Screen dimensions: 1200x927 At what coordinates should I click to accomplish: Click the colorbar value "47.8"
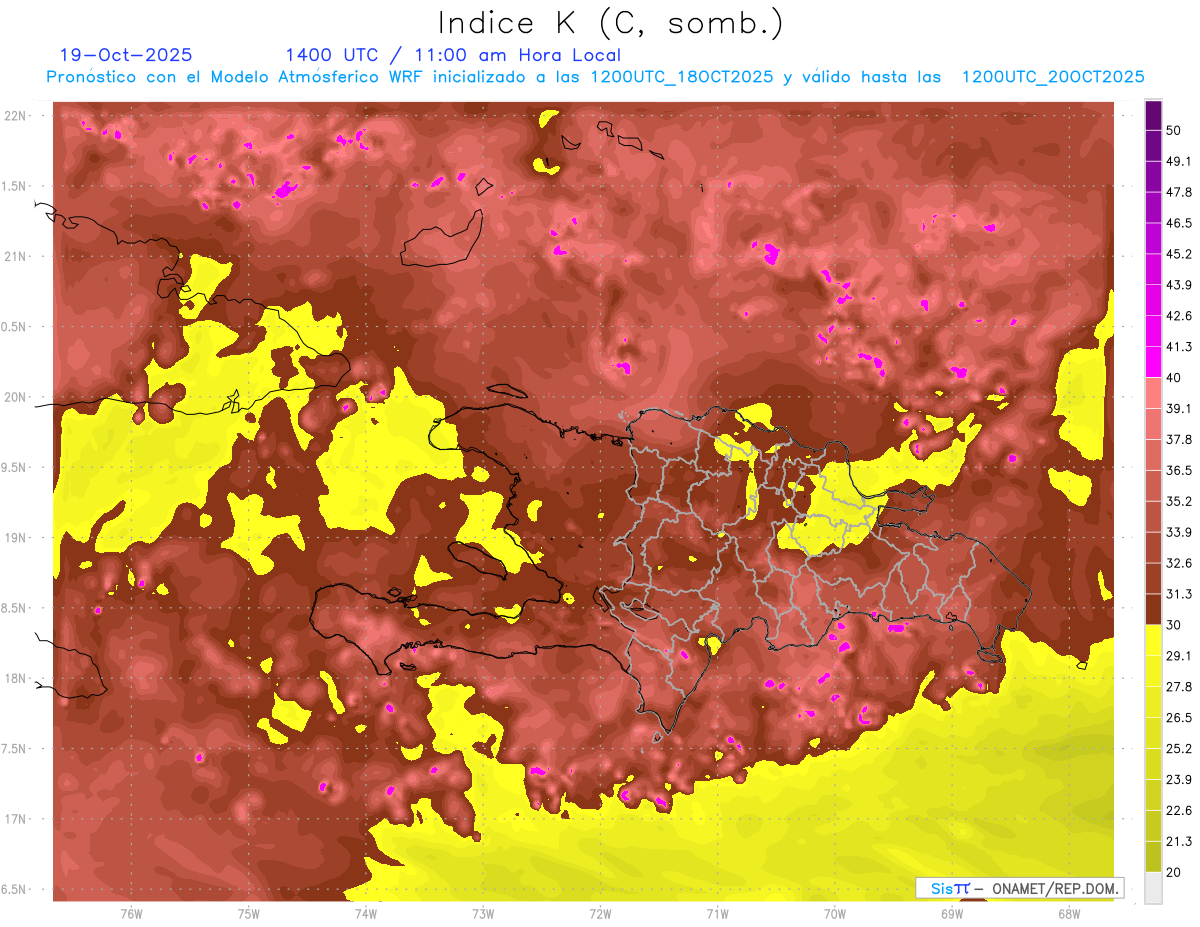[1180, 192]
